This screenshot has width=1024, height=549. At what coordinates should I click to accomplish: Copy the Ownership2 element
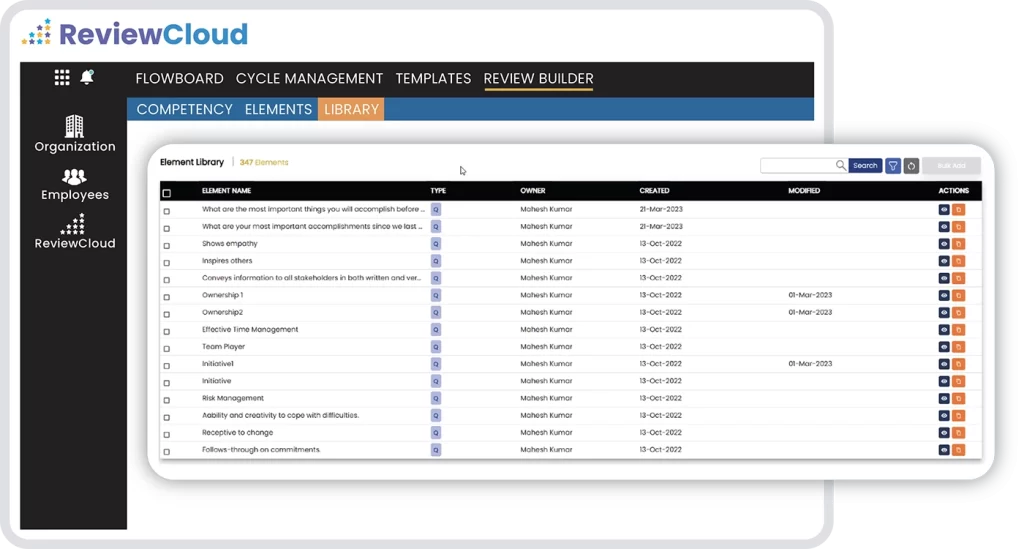coord(959,313)
